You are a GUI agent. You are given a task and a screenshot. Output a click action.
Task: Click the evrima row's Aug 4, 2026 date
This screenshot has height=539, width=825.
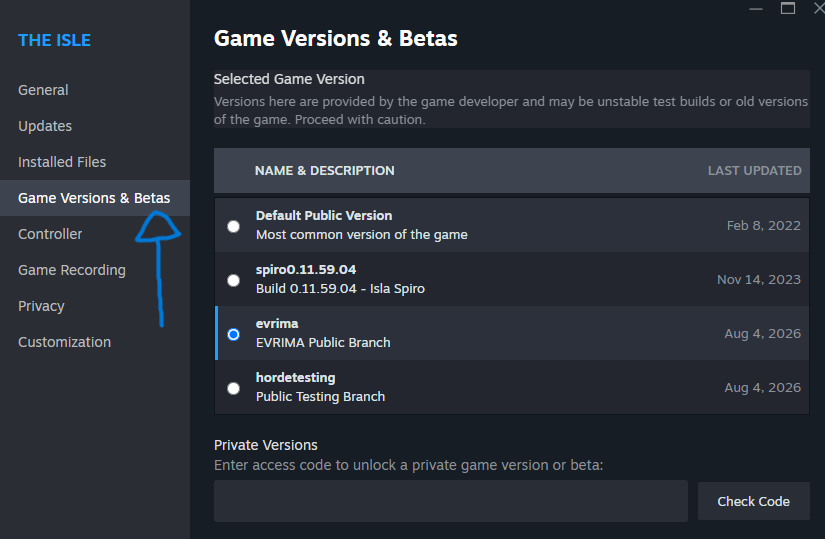point(762,334)
